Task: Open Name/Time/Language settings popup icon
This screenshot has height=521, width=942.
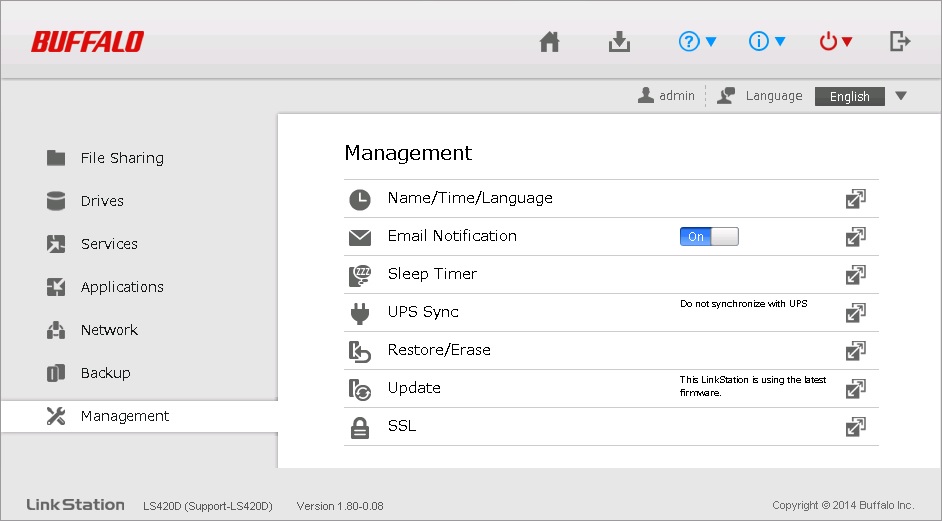Action: click(855, 199)
